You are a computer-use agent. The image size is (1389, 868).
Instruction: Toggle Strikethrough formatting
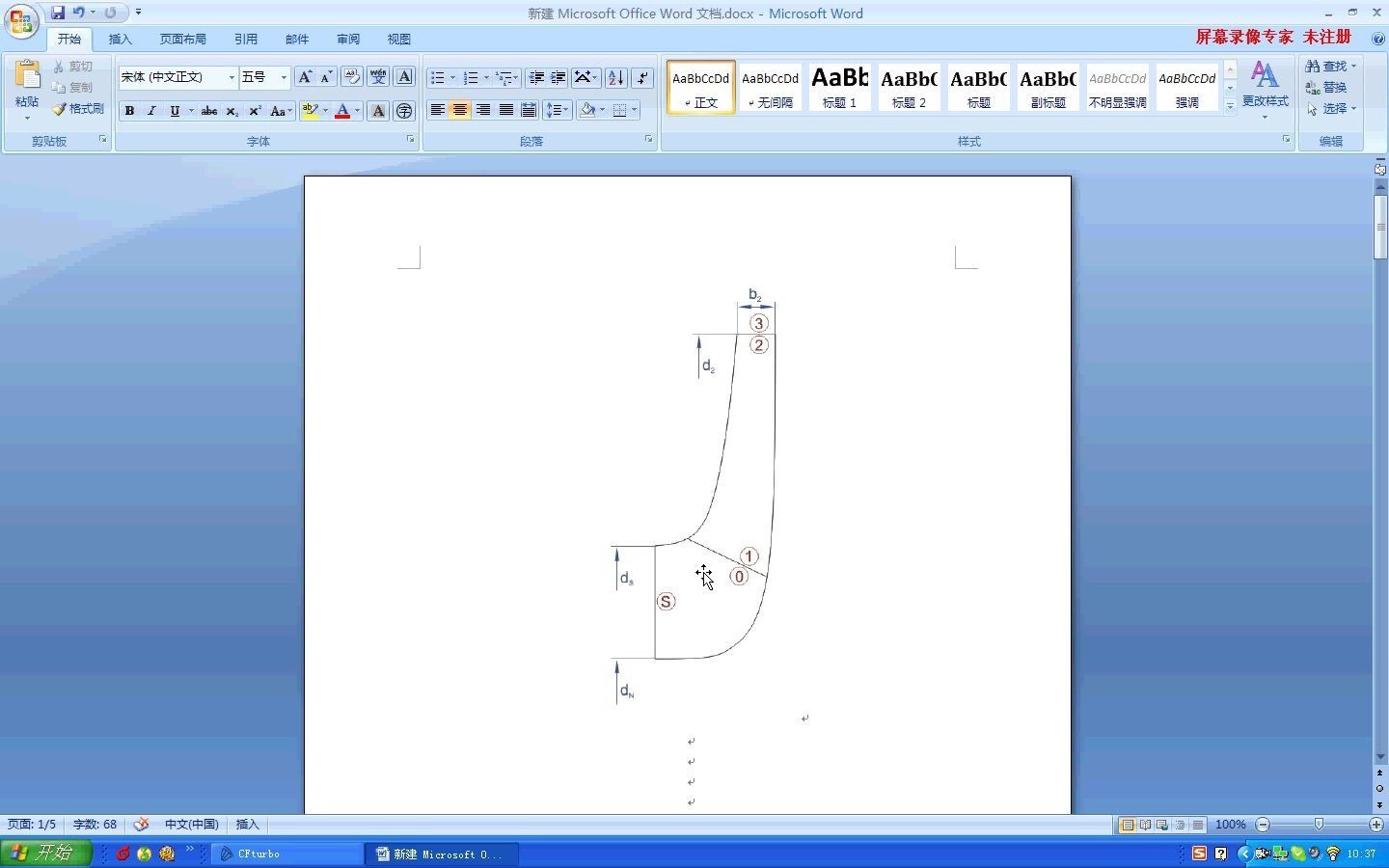208,111
